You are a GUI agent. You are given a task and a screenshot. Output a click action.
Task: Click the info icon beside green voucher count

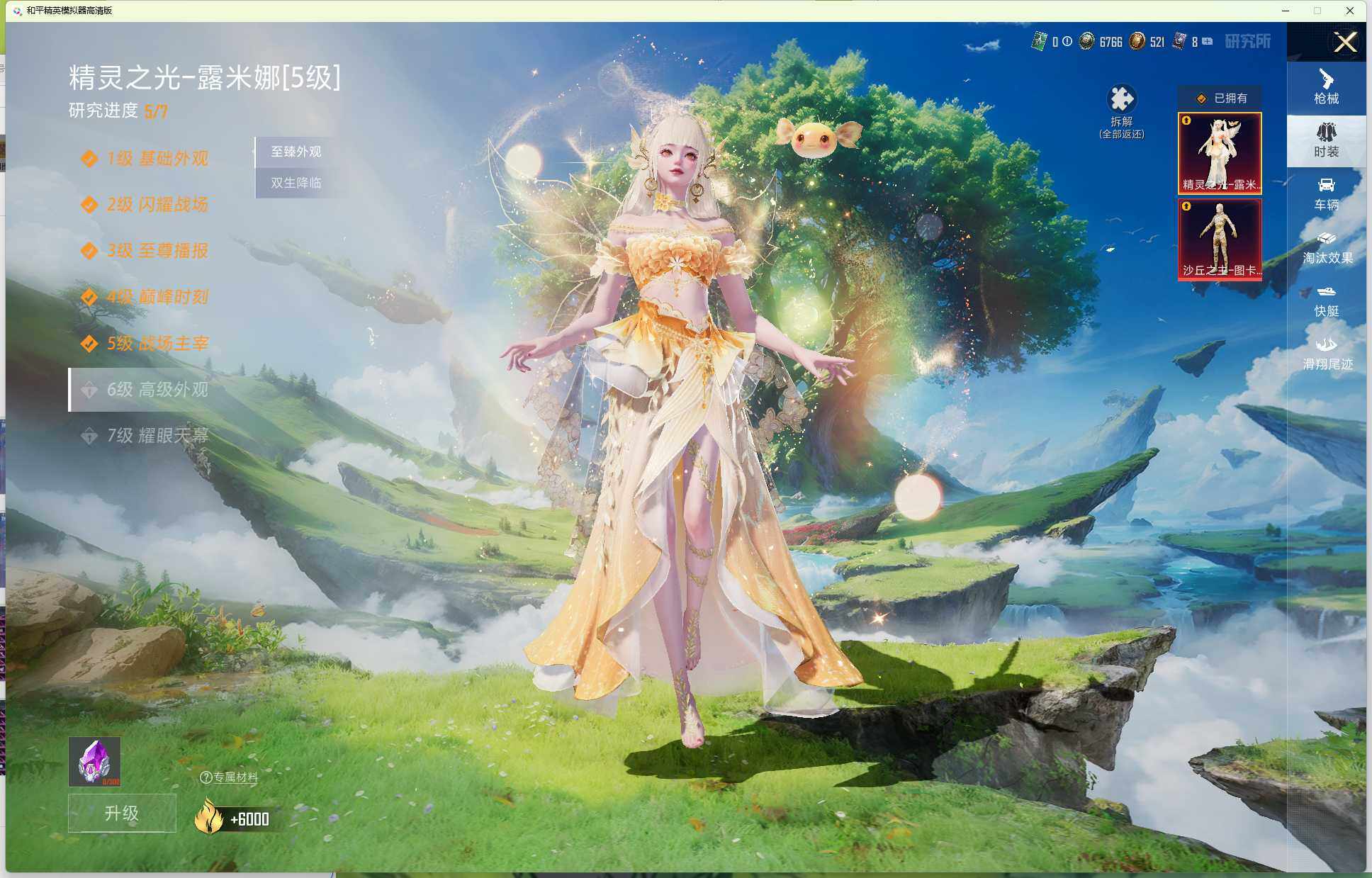point(1067,42)
